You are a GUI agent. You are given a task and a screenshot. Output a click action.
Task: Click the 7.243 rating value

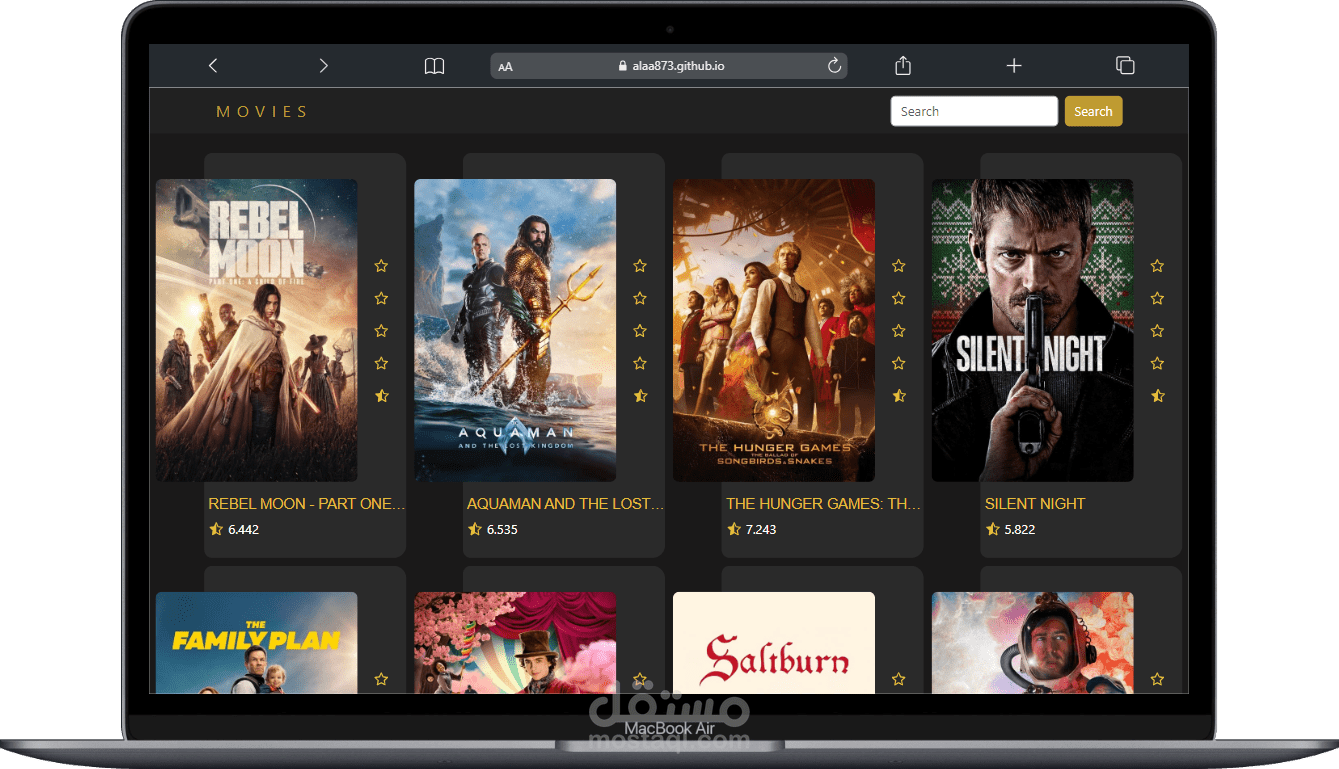(x=761, y=530)
